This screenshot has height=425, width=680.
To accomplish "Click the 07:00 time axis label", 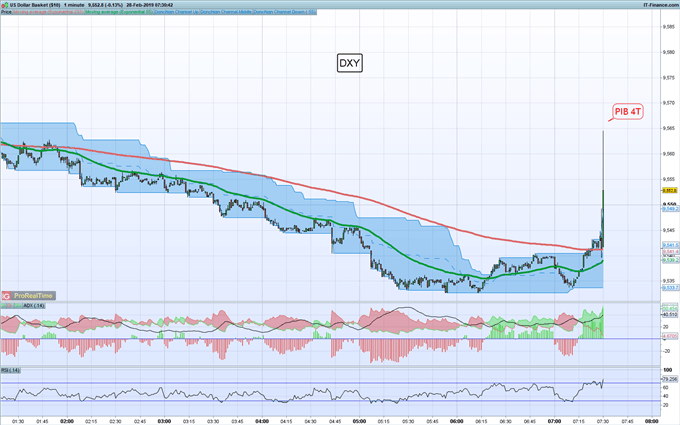I will pos(554,421).
